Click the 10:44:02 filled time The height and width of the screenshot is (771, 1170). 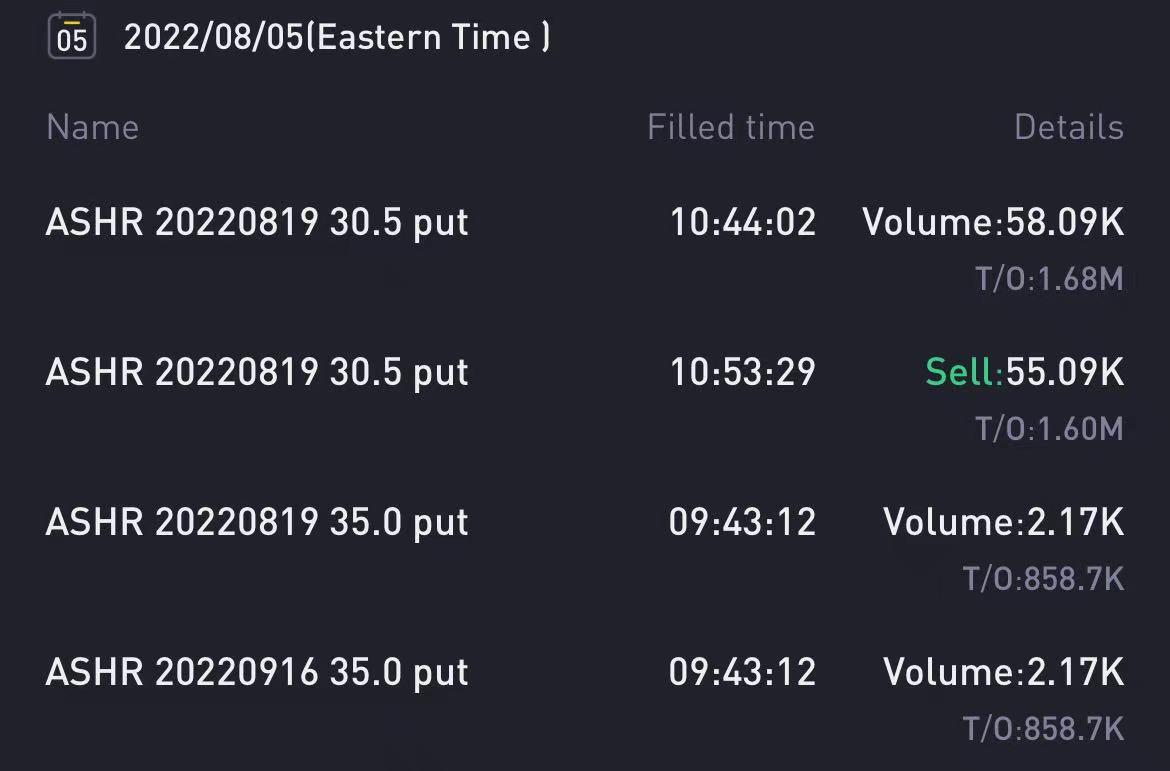coord(743,222)
